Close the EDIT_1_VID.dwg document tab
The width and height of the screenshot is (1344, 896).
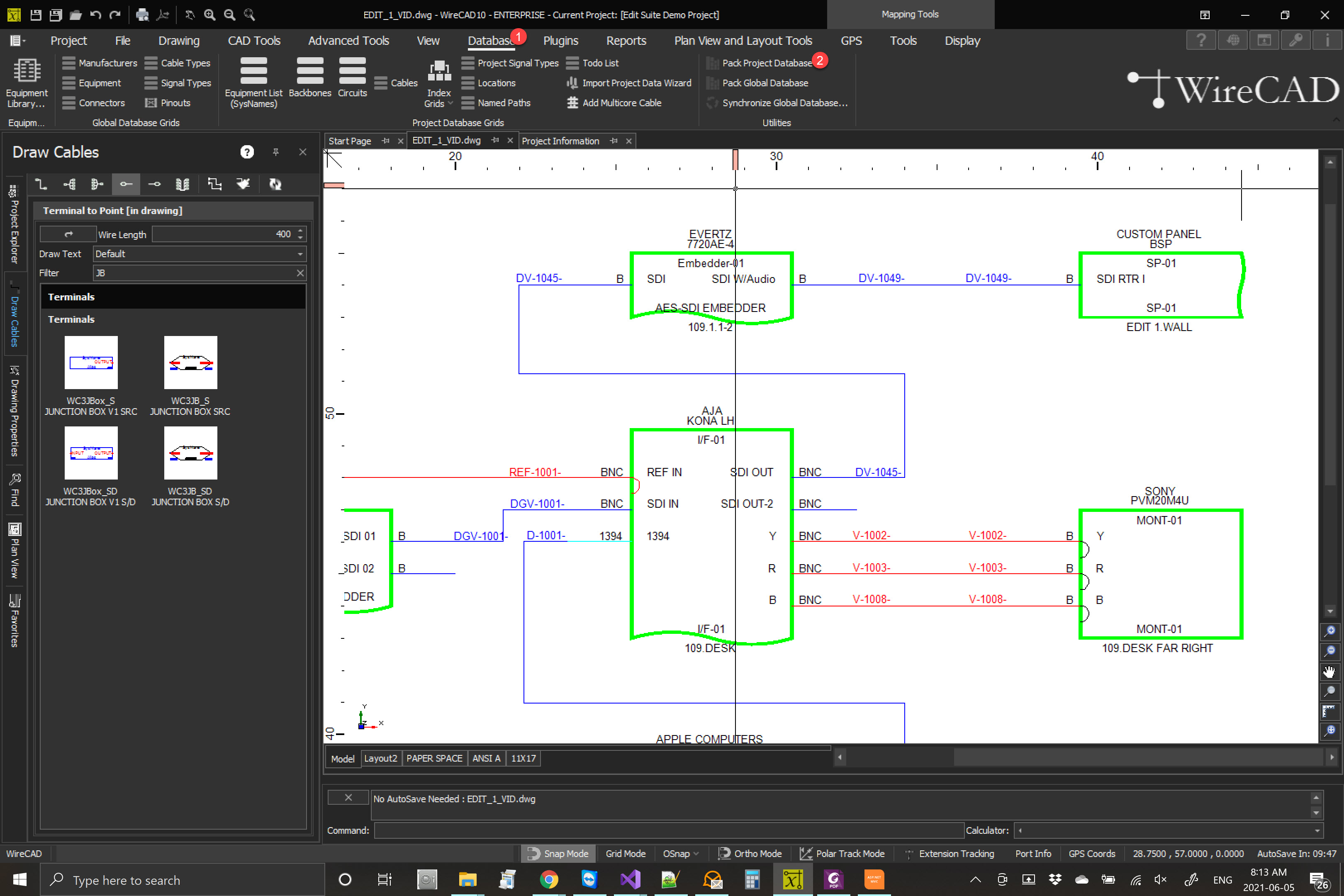[x=510, y=141]
